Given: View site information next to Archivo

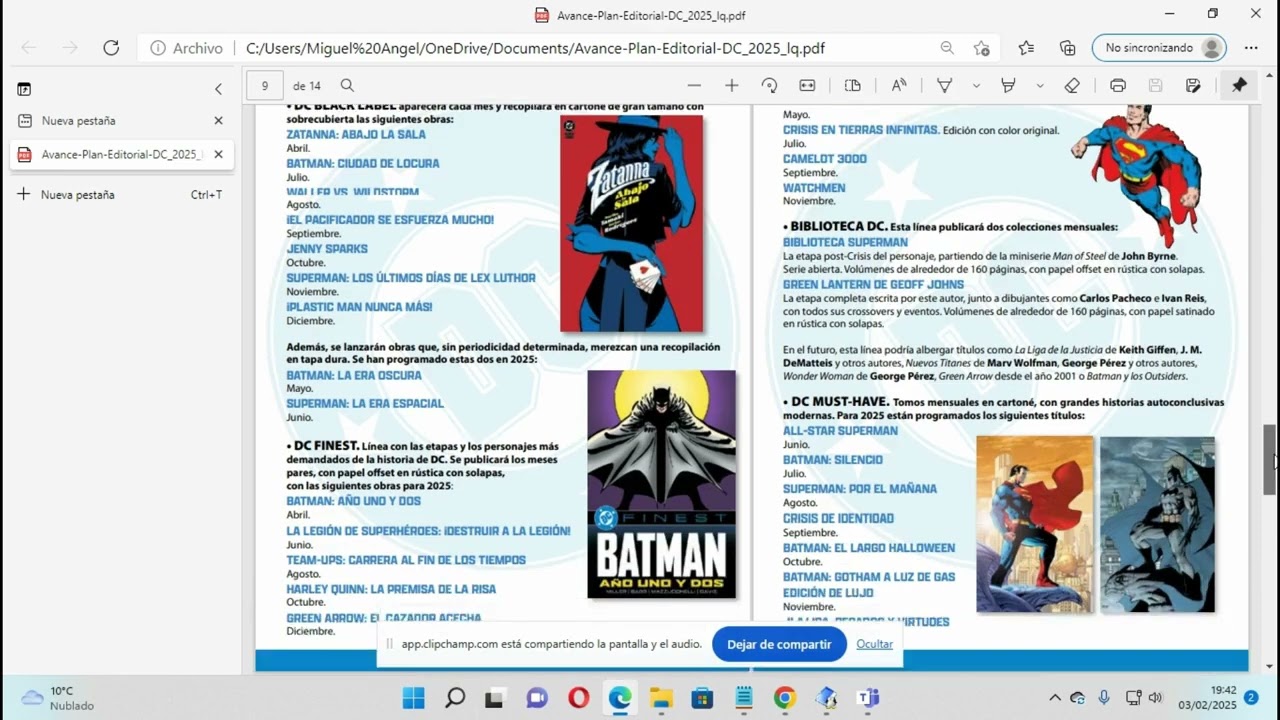Looking at the screenshot, I should 157,48.
